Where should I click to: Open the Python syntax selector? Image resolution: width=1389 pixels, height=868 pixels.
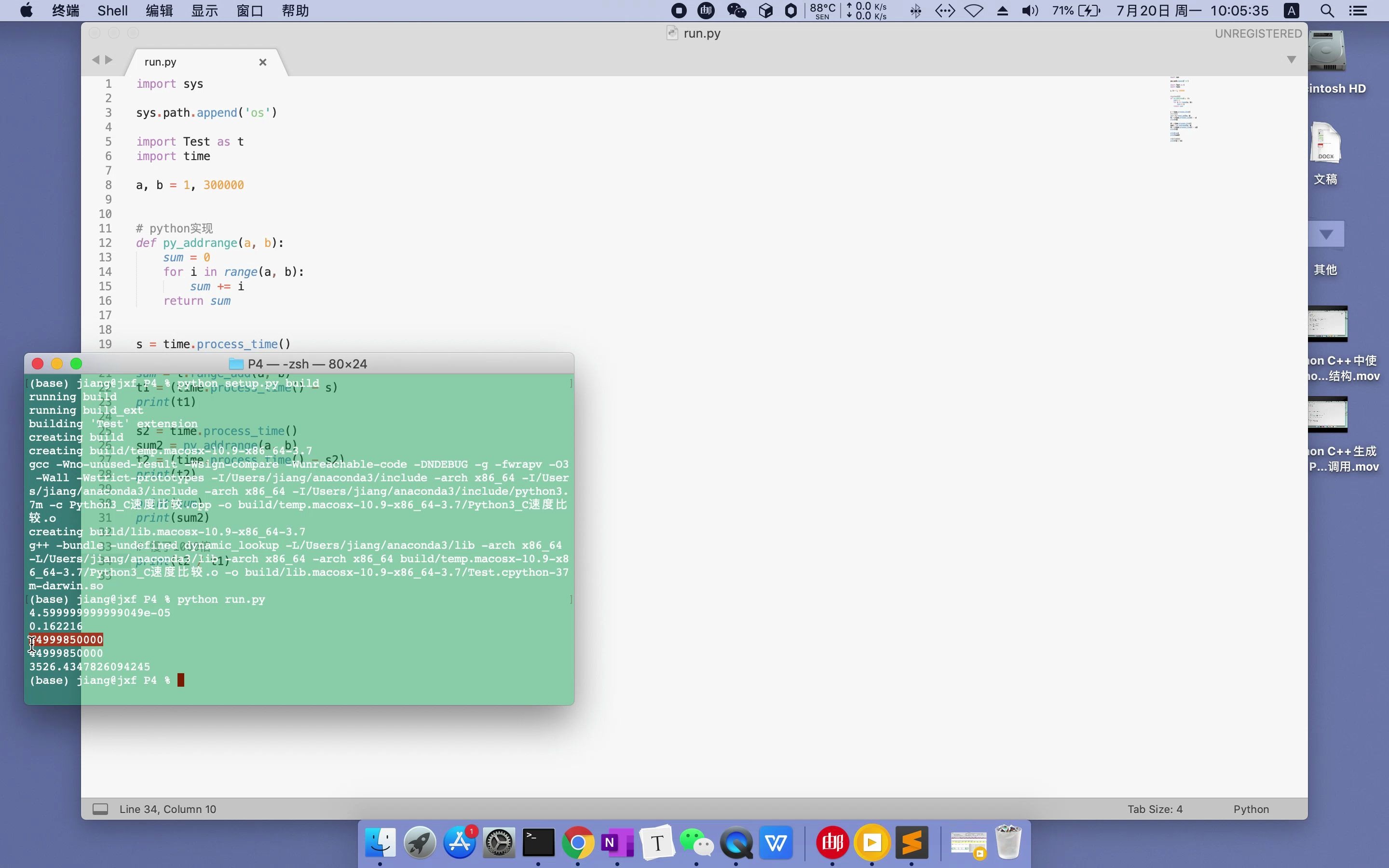point(1251,809)
